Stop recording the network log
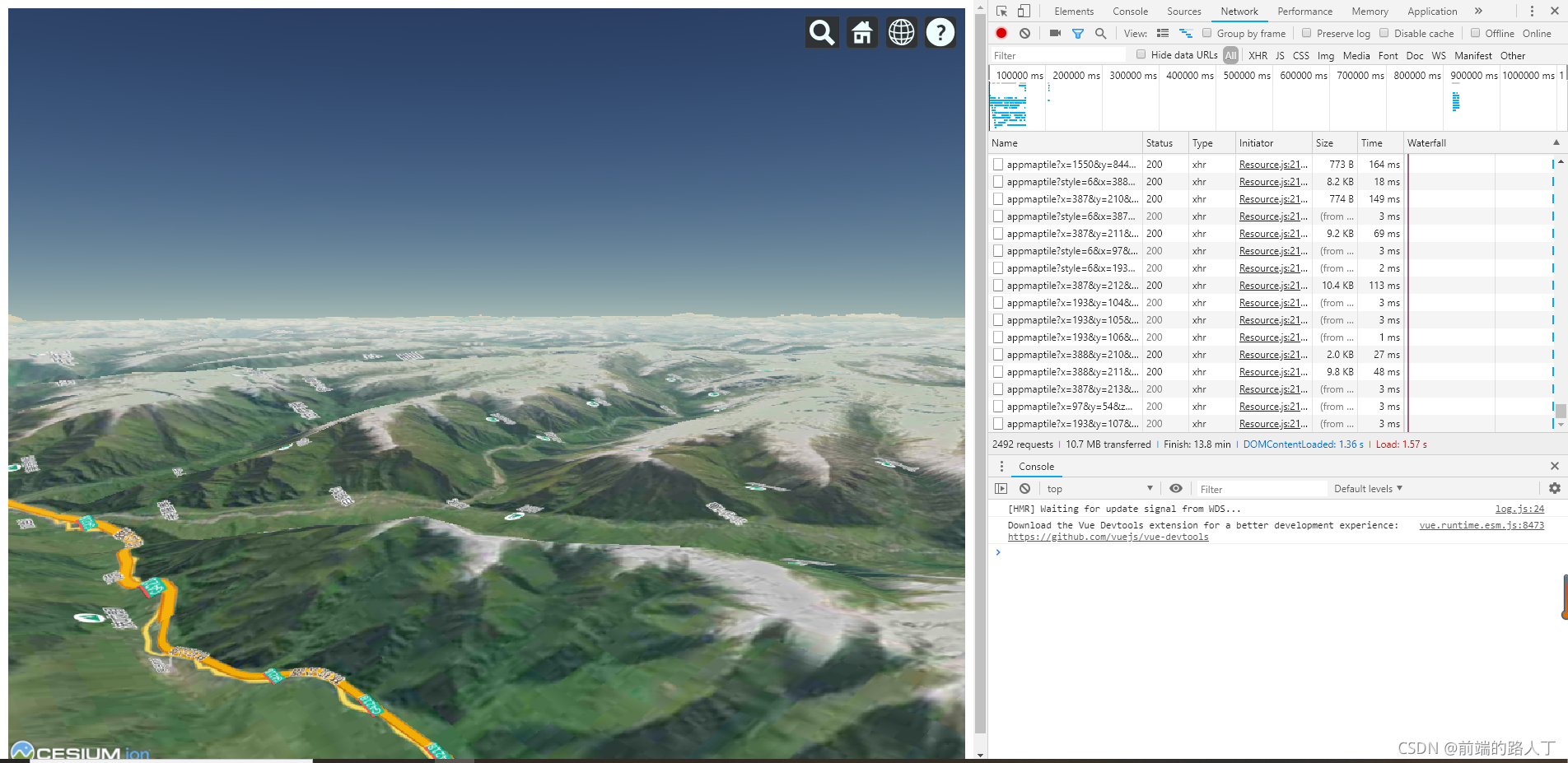 1001,33
